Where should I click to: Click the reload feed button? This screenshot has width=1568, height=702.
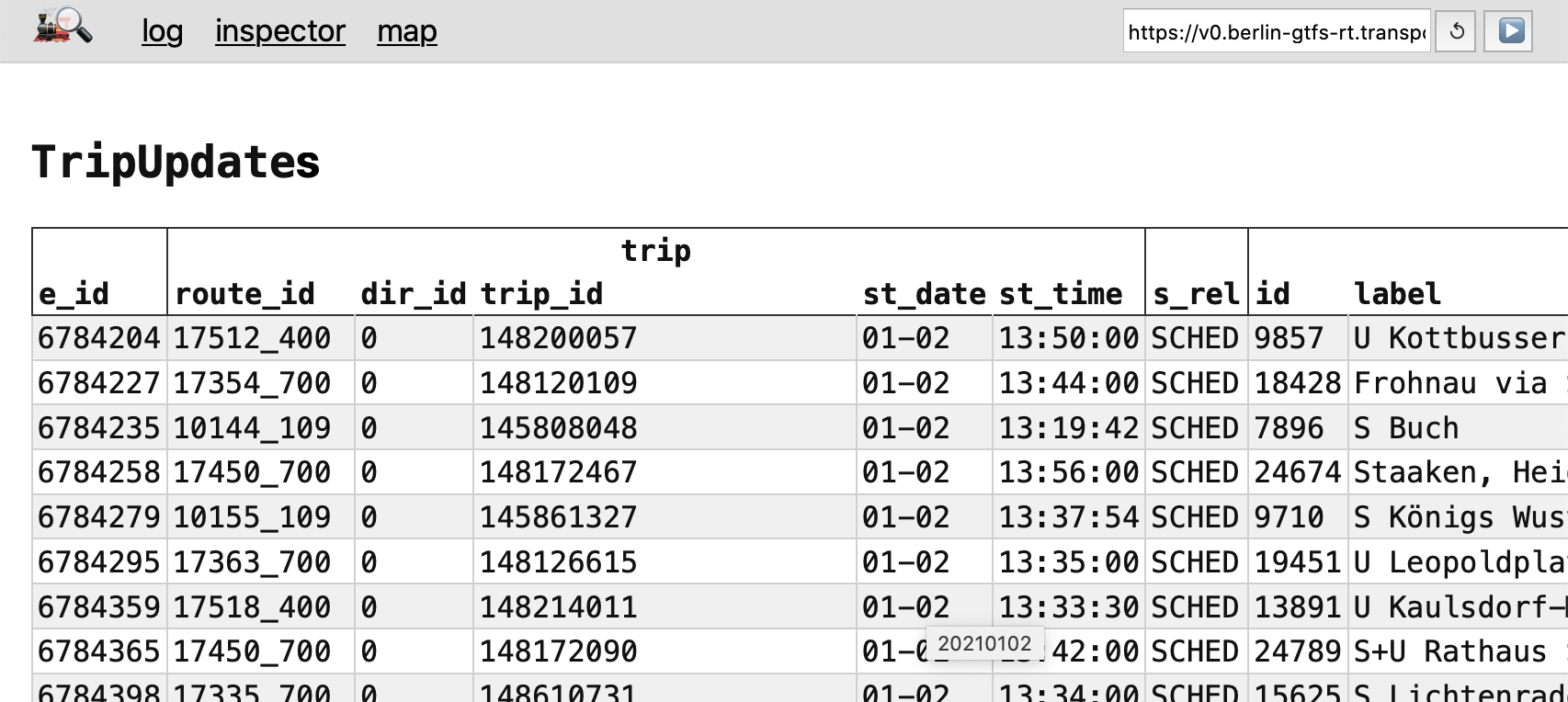click(1456, 32)
